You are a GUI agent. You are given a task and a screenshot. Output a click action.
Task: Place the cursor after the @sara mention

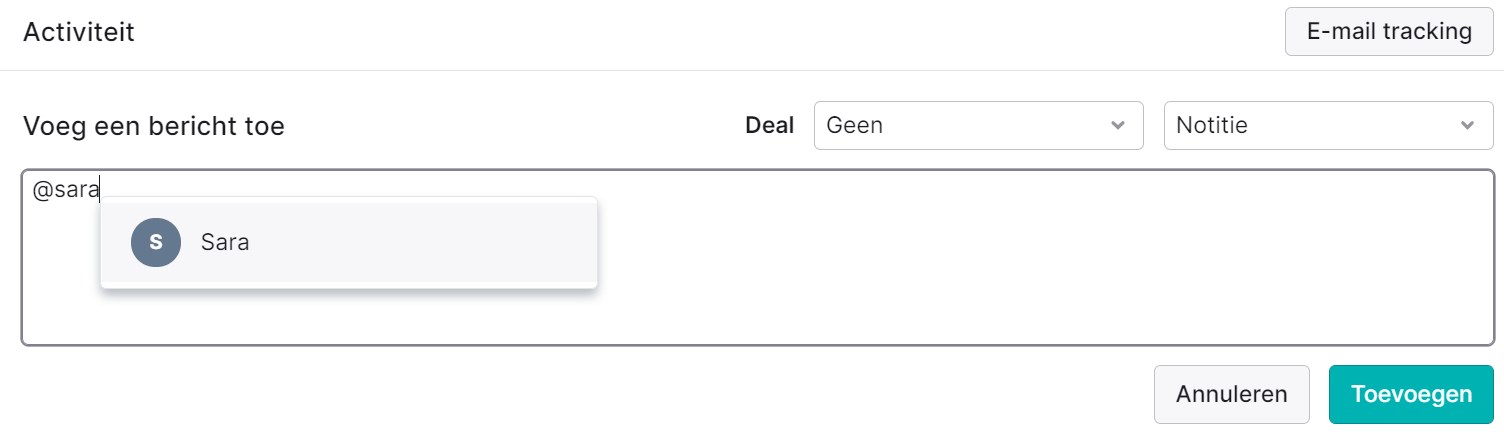(102, 190)
